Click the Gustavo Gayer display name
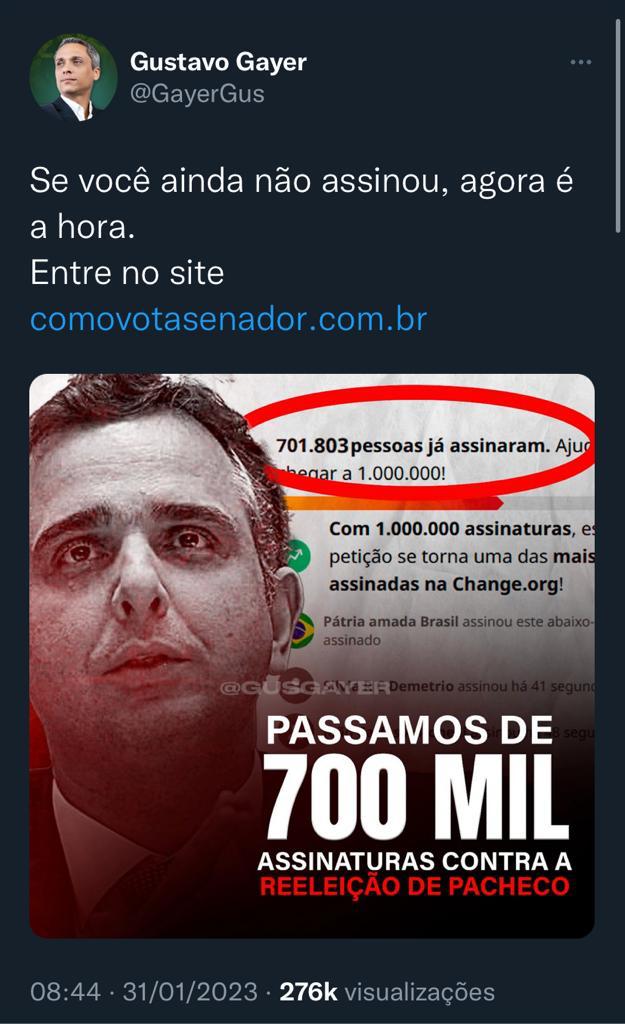The height and width of the screenshot is (1024, 625). (218, 62)
